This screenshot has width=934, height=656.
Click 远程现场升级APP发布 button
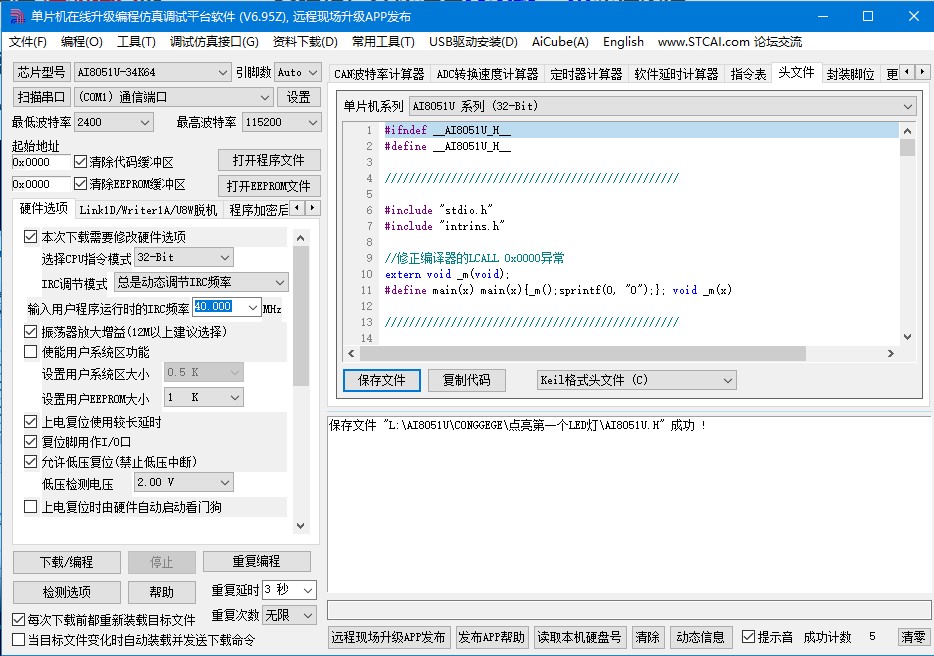[x=388, y=637]
